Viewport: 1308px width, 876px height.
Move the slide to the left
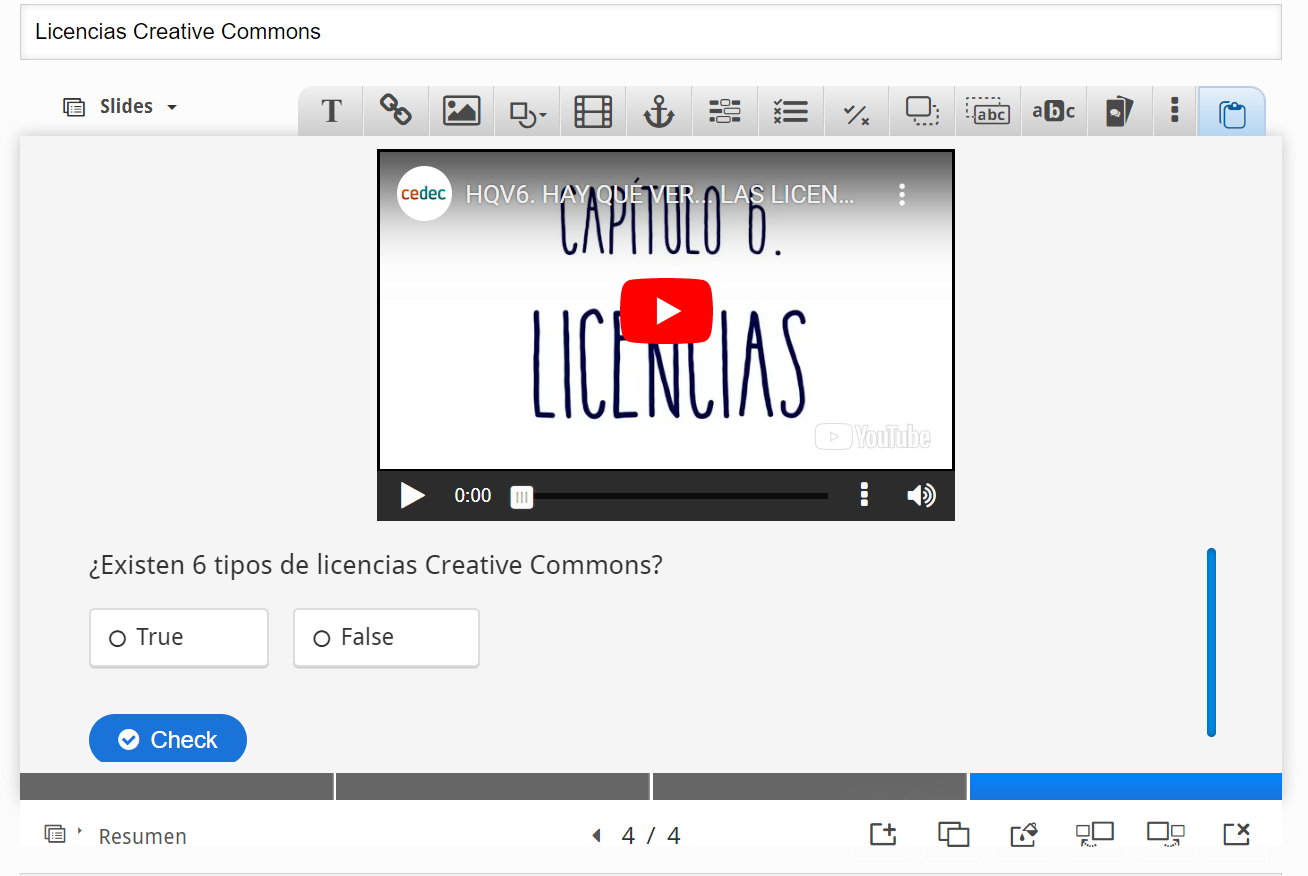point(1095,833)
